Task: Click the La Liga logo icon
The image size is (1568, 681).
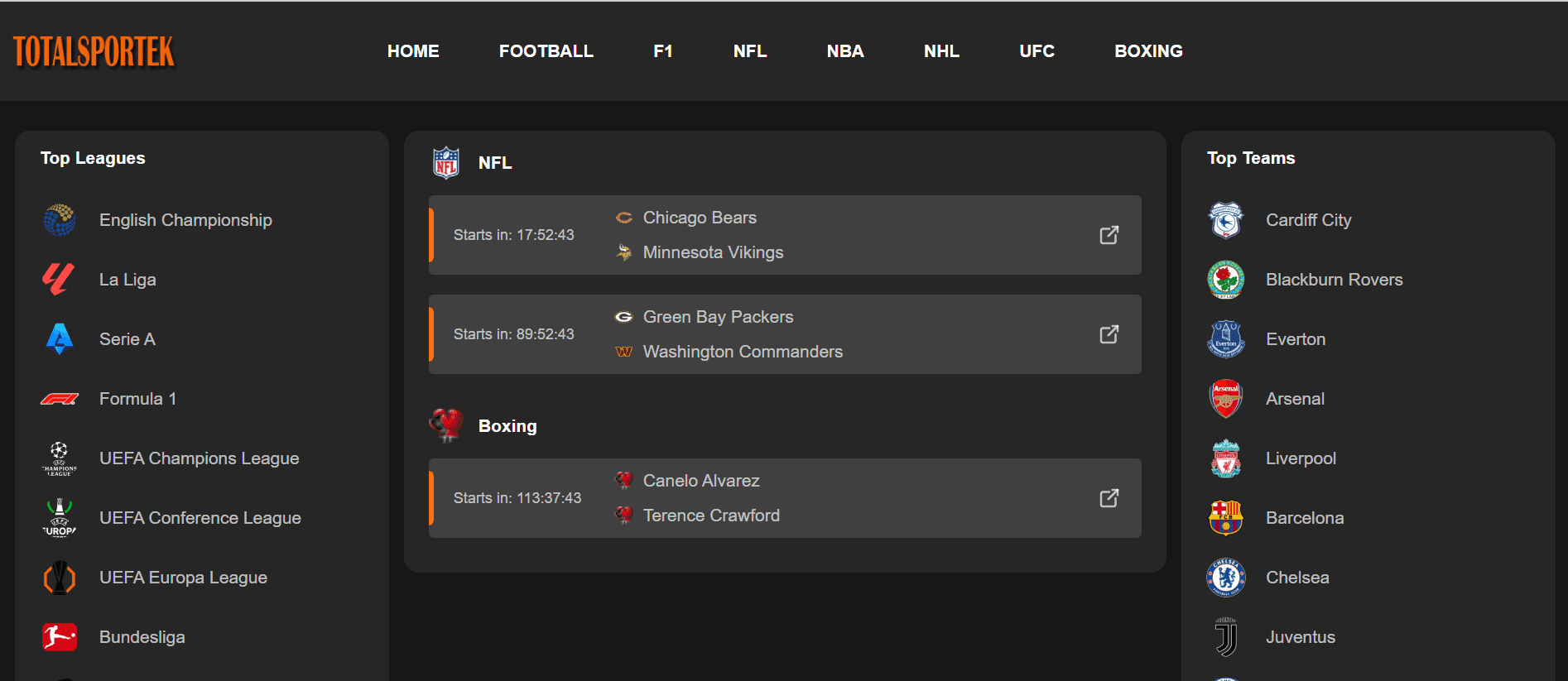Action: [60, 280]
